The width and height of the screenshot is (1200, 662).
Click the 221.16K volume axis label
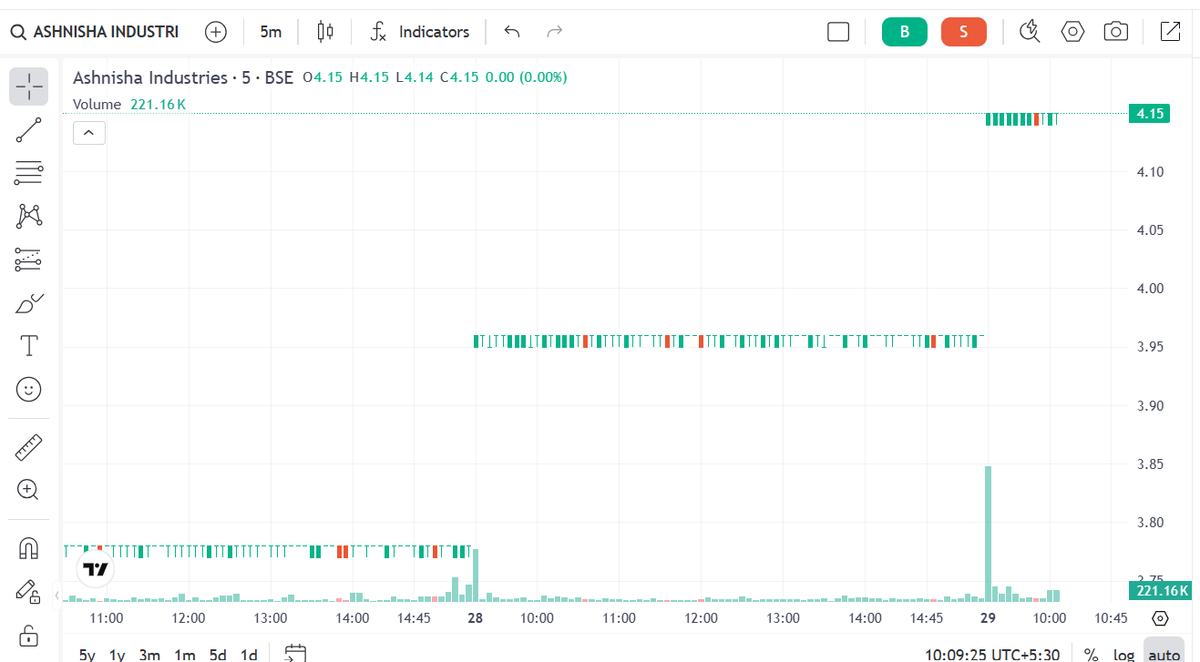(x=1158, y=591)
